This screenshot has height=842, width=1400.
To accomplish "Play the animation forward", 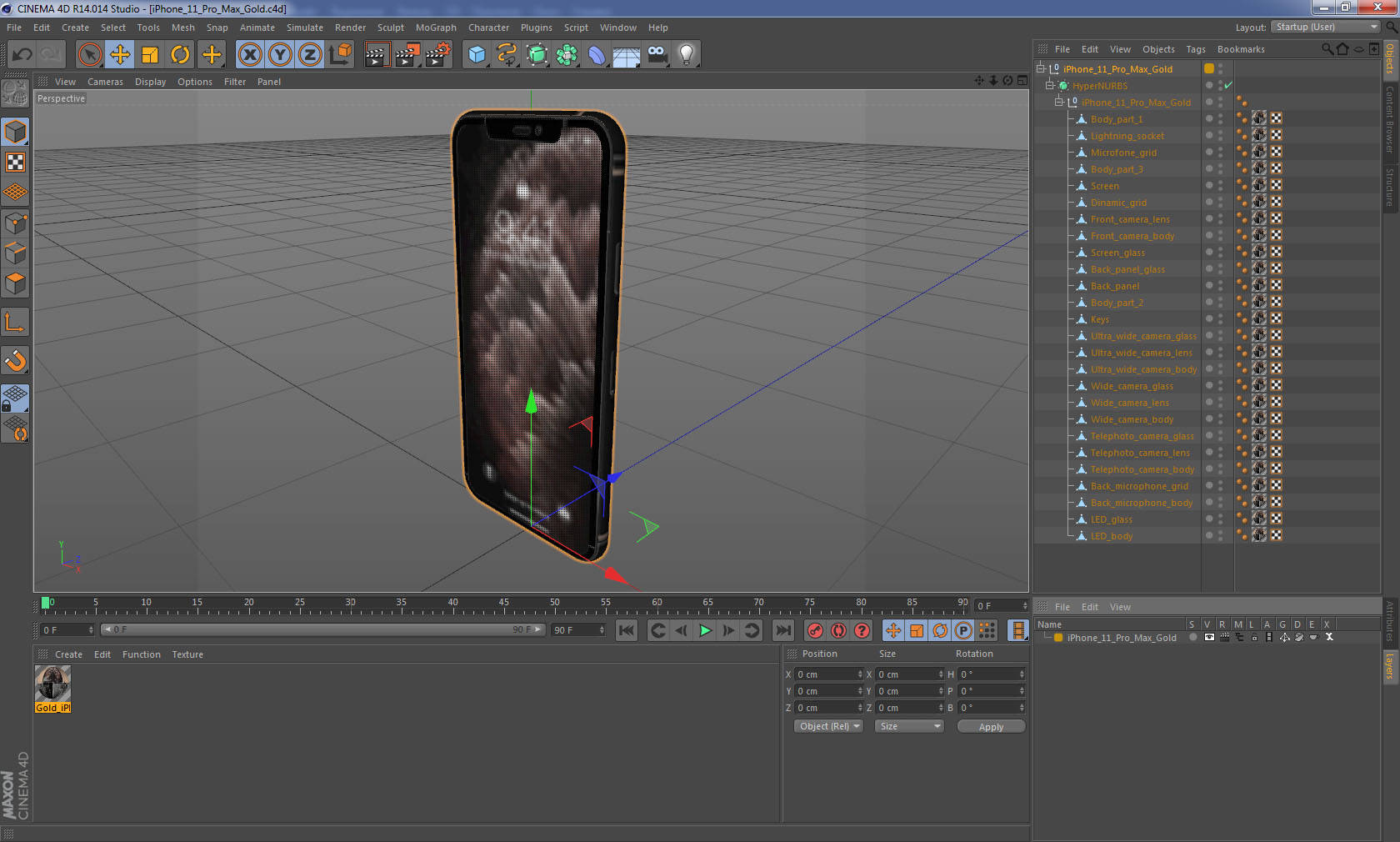I will click(x=705, y=630).
